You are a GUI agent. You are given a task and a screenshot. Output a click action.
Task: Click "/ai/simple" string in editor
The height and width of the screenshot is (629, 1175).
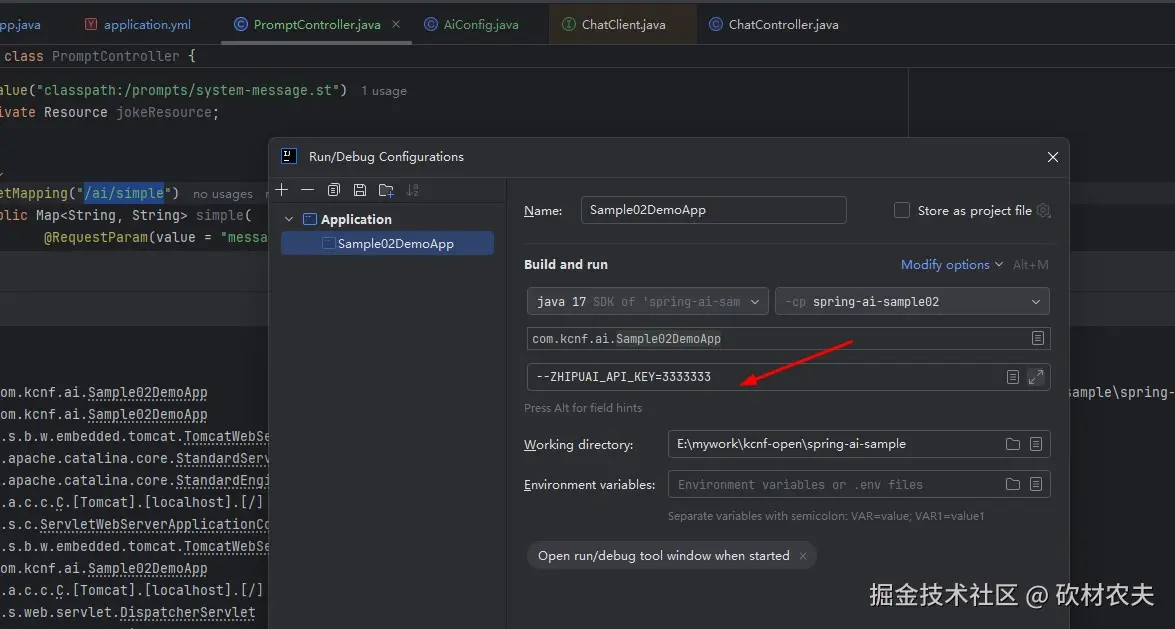tap(124, 193)
